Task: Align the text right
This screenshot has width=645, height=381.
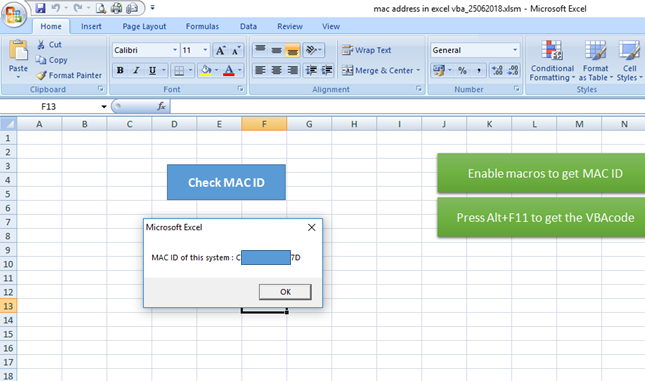Action: (292, 70)
